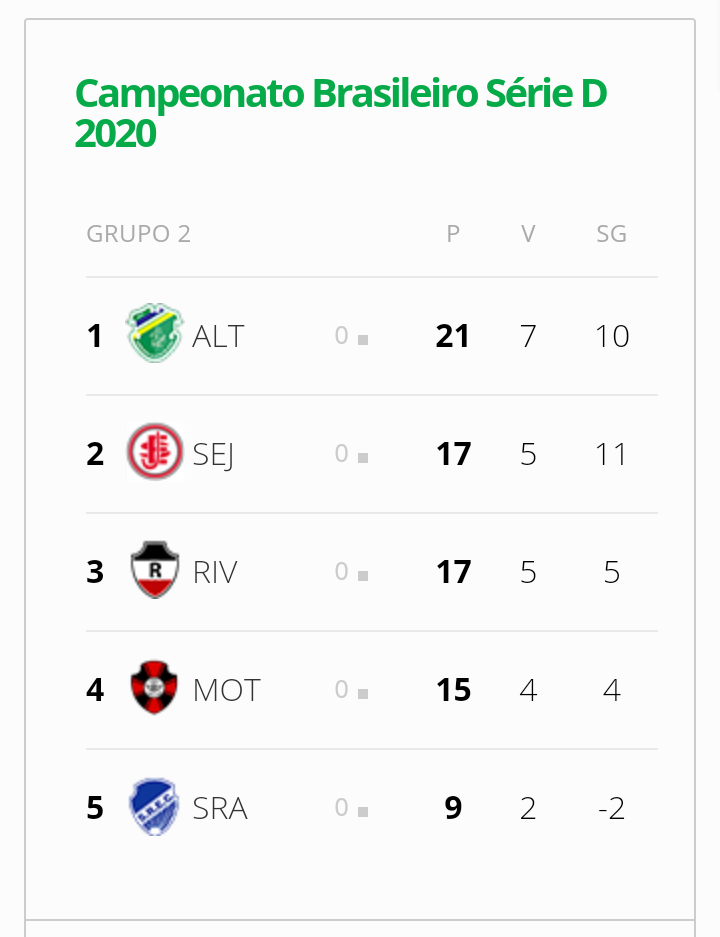Click position change indicator for SRA
720x937 pixels.
[x=351, y=808]
